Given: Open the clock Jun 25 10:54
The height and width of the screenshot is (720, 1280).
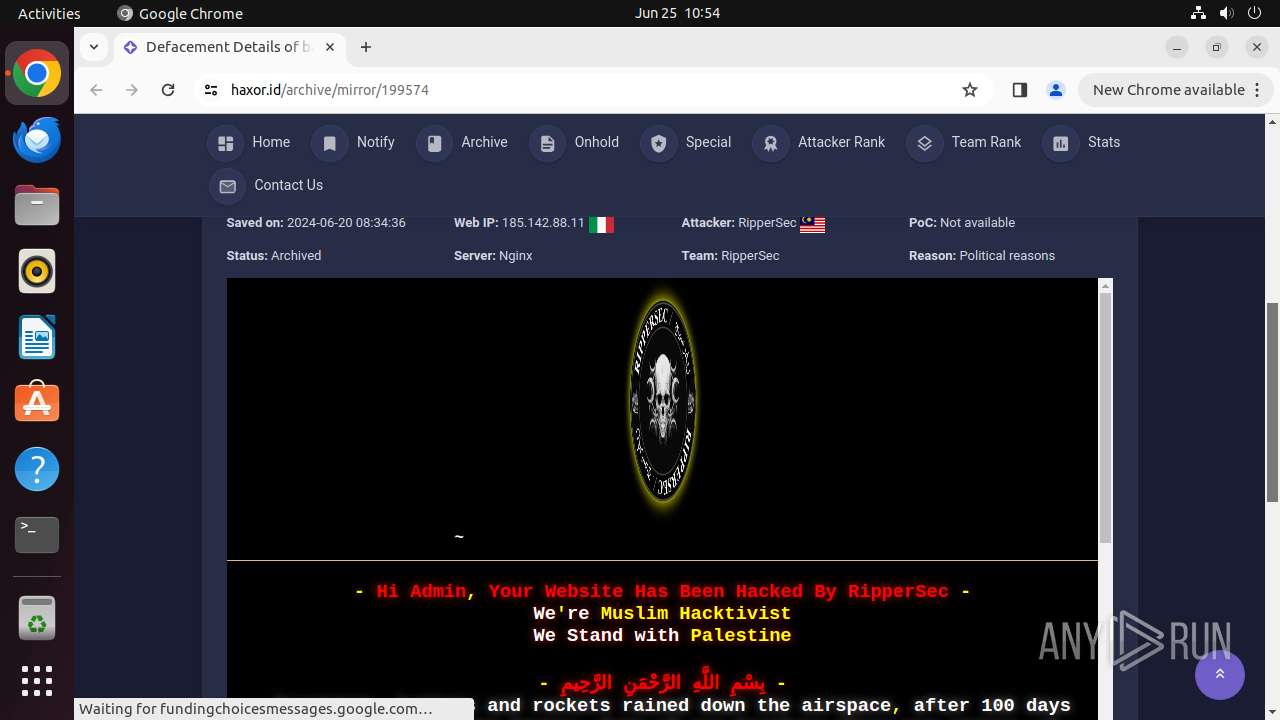Looking at the screenshot, I should click(x=677, y=13).
